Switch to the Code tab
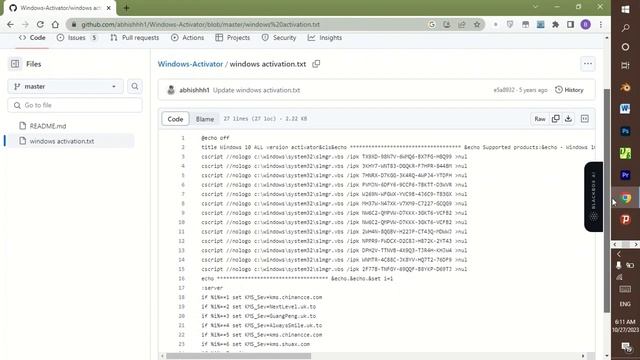 [32, 38]
